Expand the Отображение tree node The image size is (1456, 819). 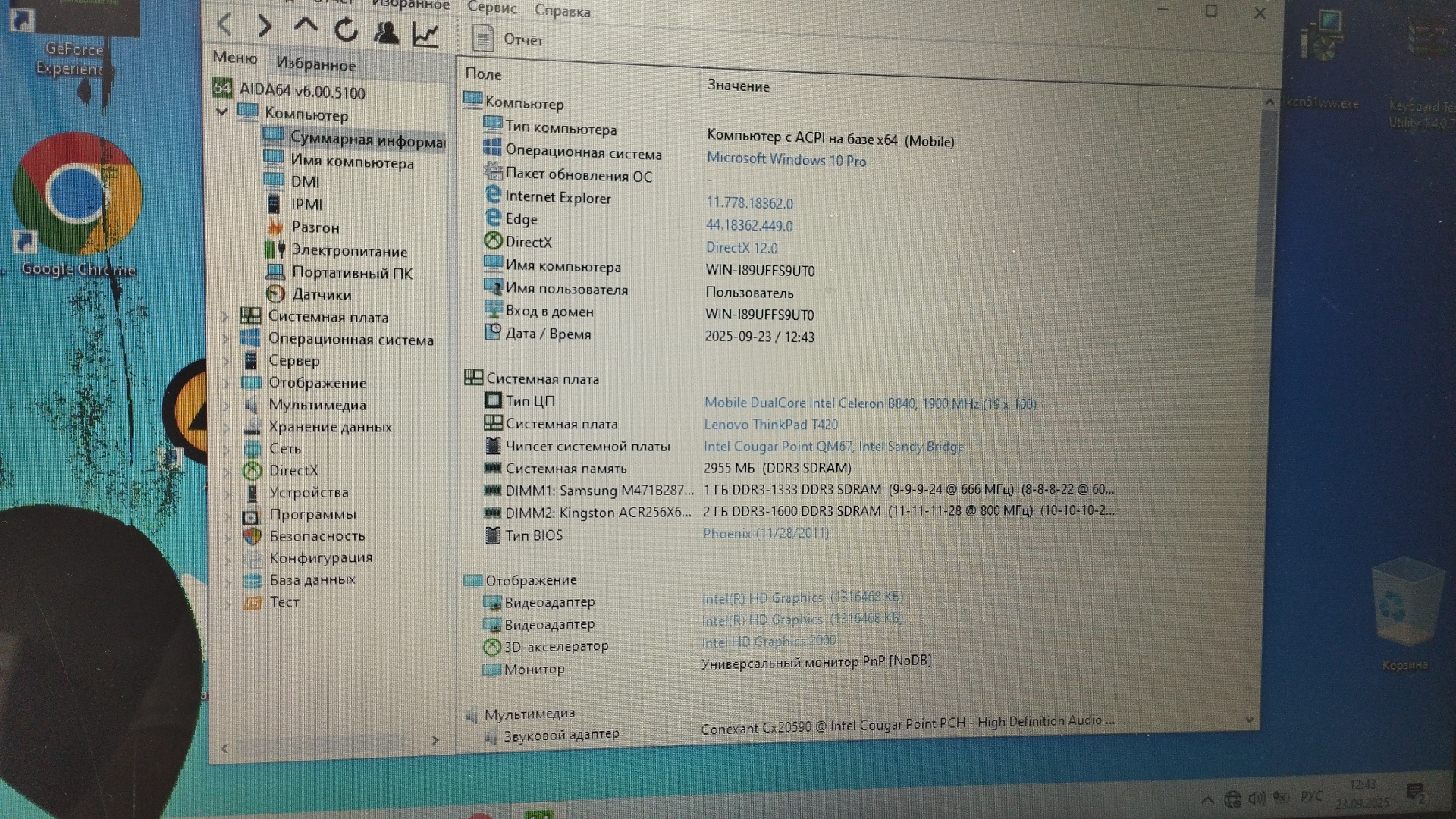coord(226,383)
